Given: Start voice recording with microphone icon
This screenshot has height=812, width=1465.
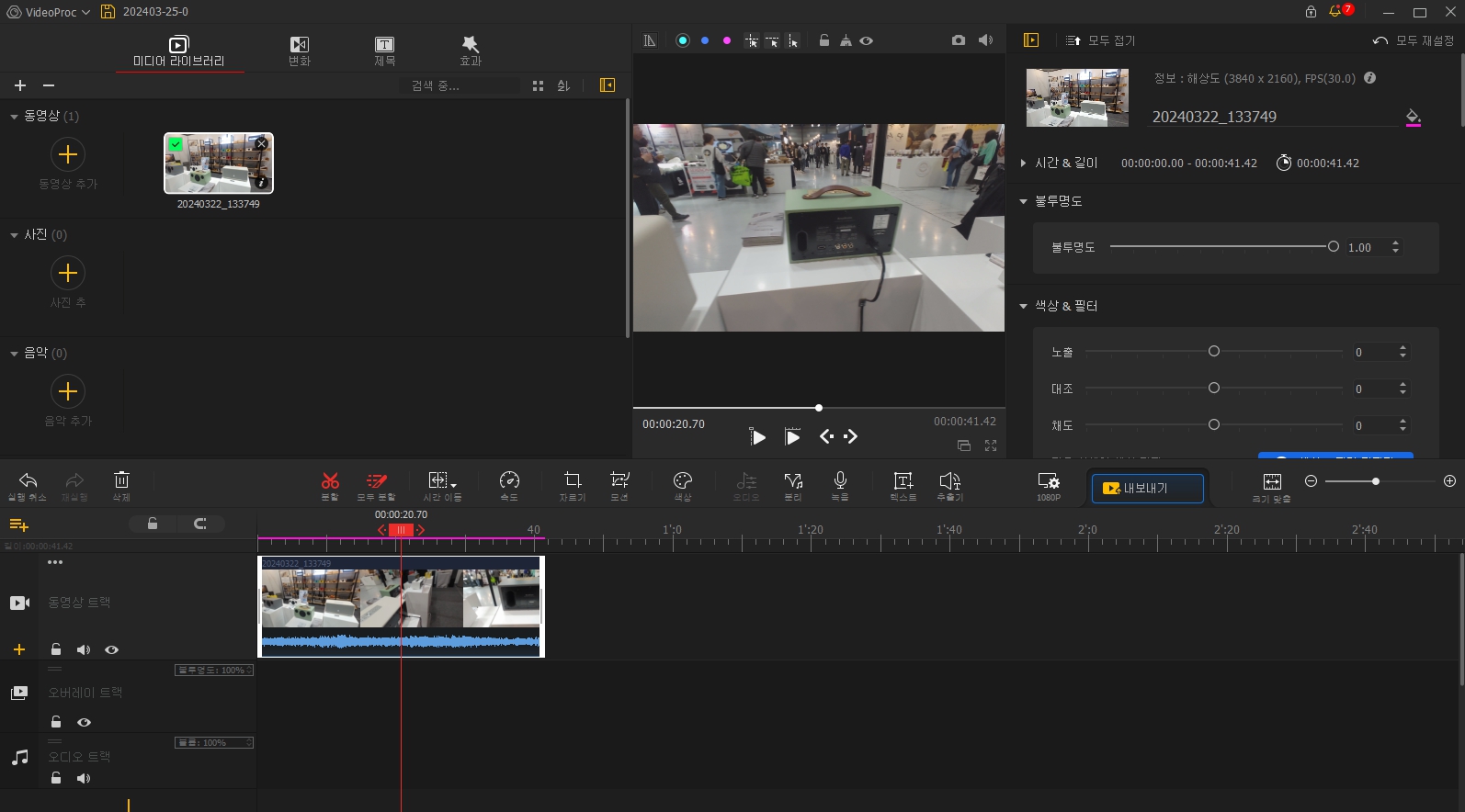Looking at the screenshot, I should (x=840, y=484).
